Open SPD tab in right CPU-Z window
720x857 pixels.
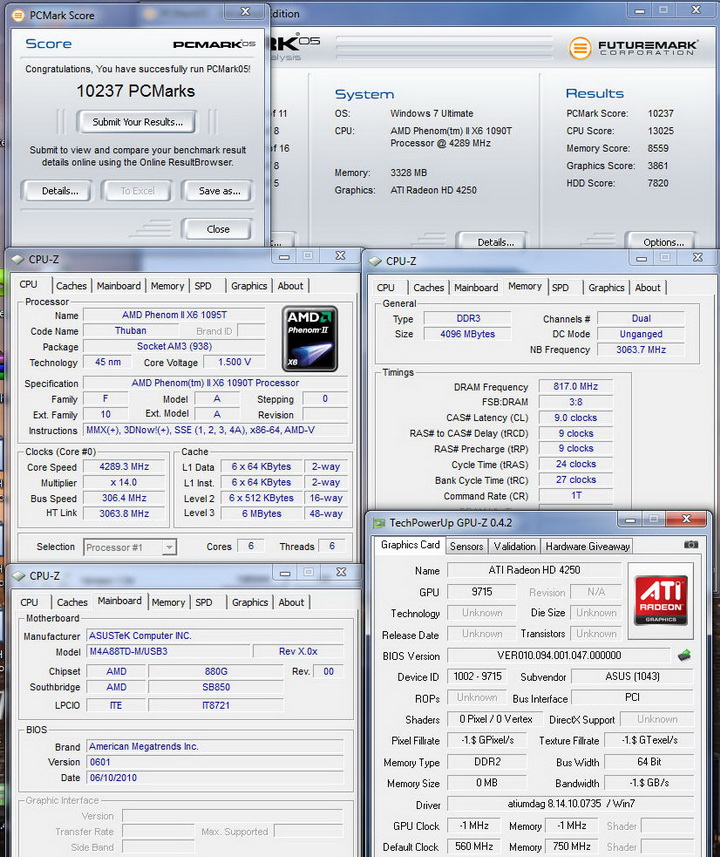560,287
